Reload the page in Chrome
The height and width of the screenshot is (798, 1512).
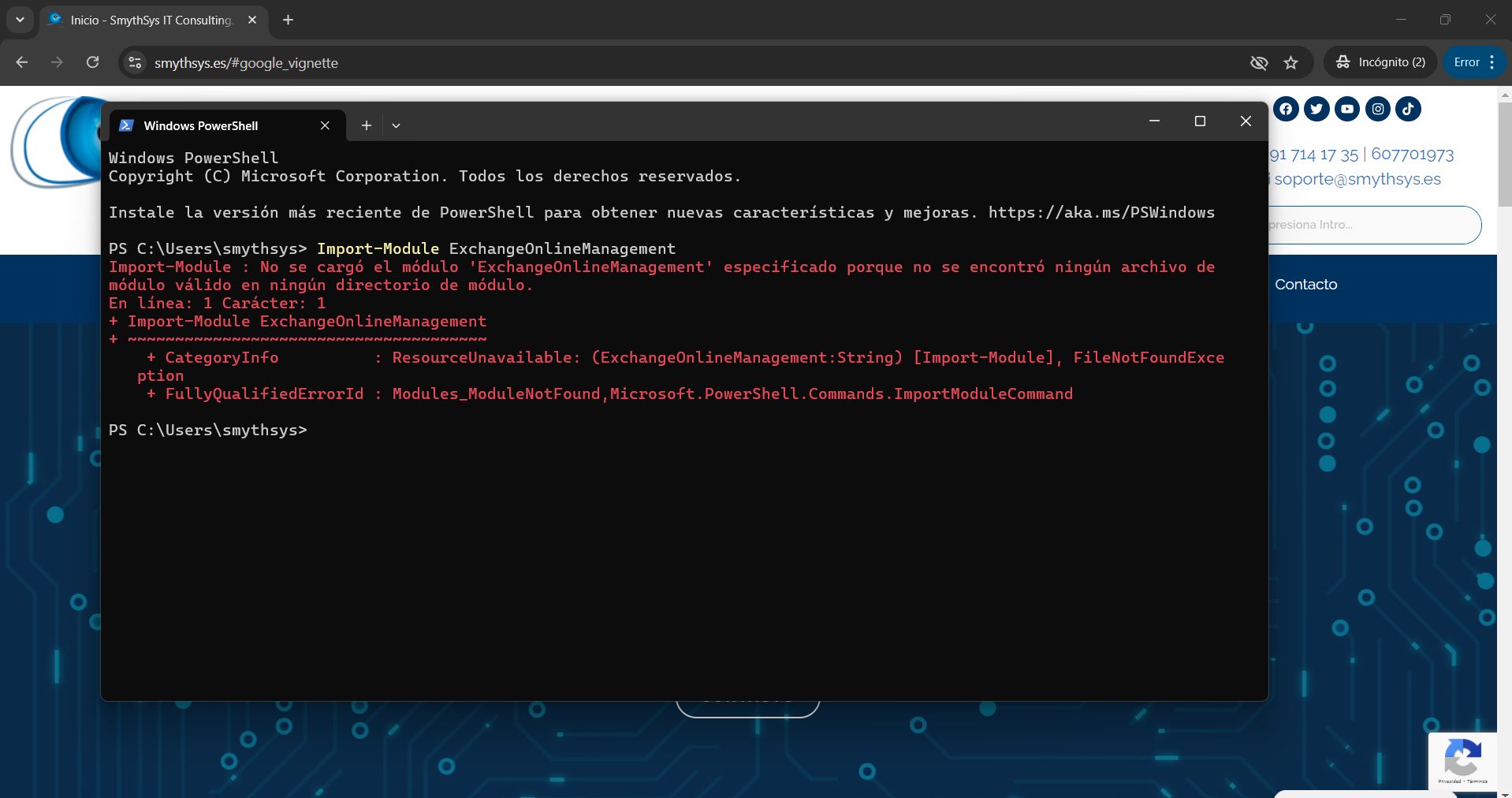coord(92,62)
